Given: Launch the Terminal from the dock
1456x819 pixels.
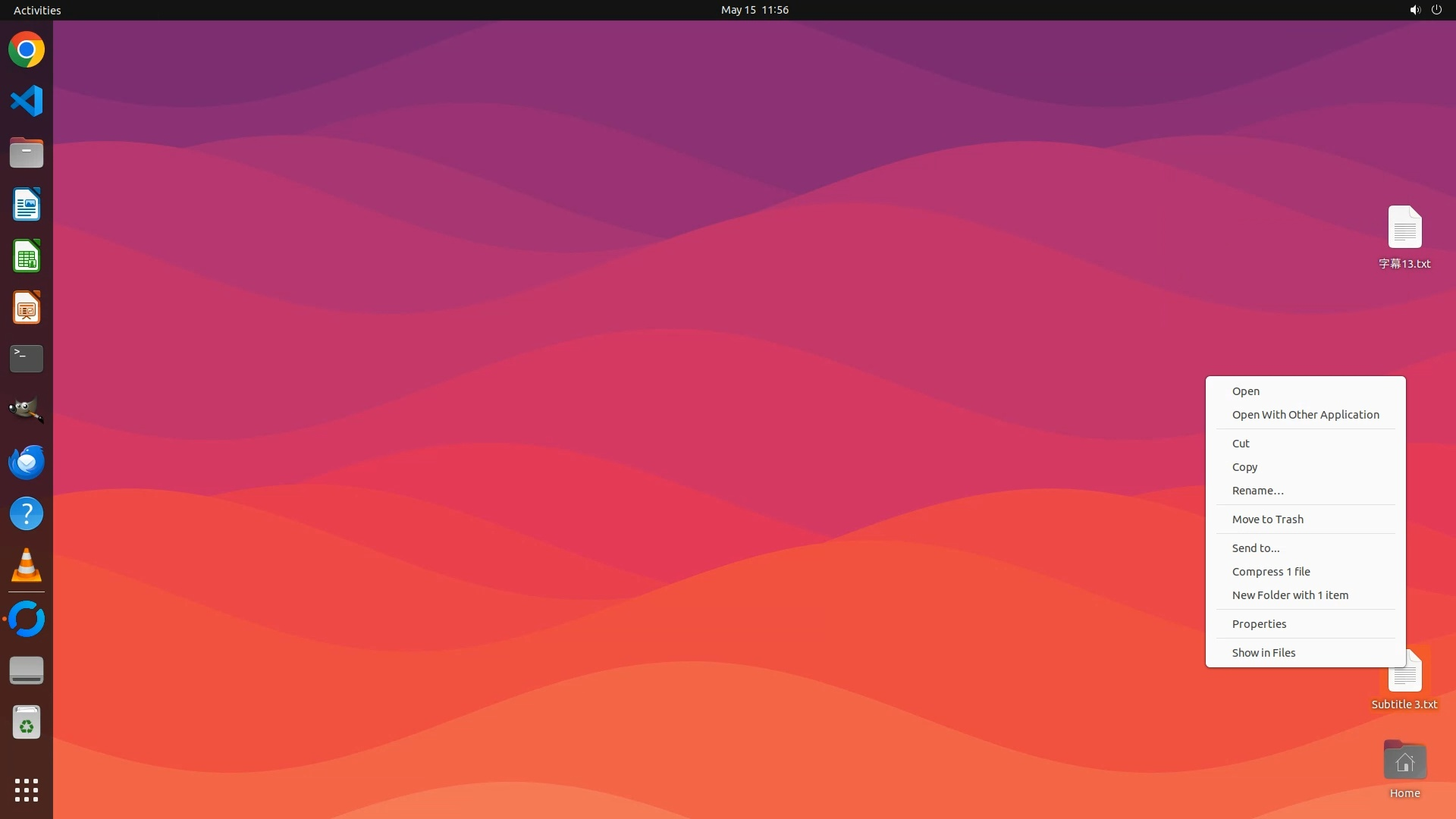Looking at the screenshot, I should tap(27, 359).
